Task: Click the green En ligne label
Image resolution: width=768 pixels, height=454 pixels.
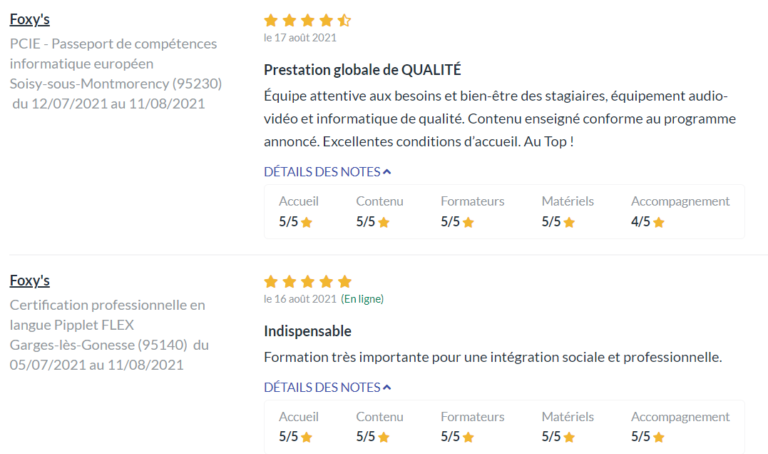Action: coord(362,299)
